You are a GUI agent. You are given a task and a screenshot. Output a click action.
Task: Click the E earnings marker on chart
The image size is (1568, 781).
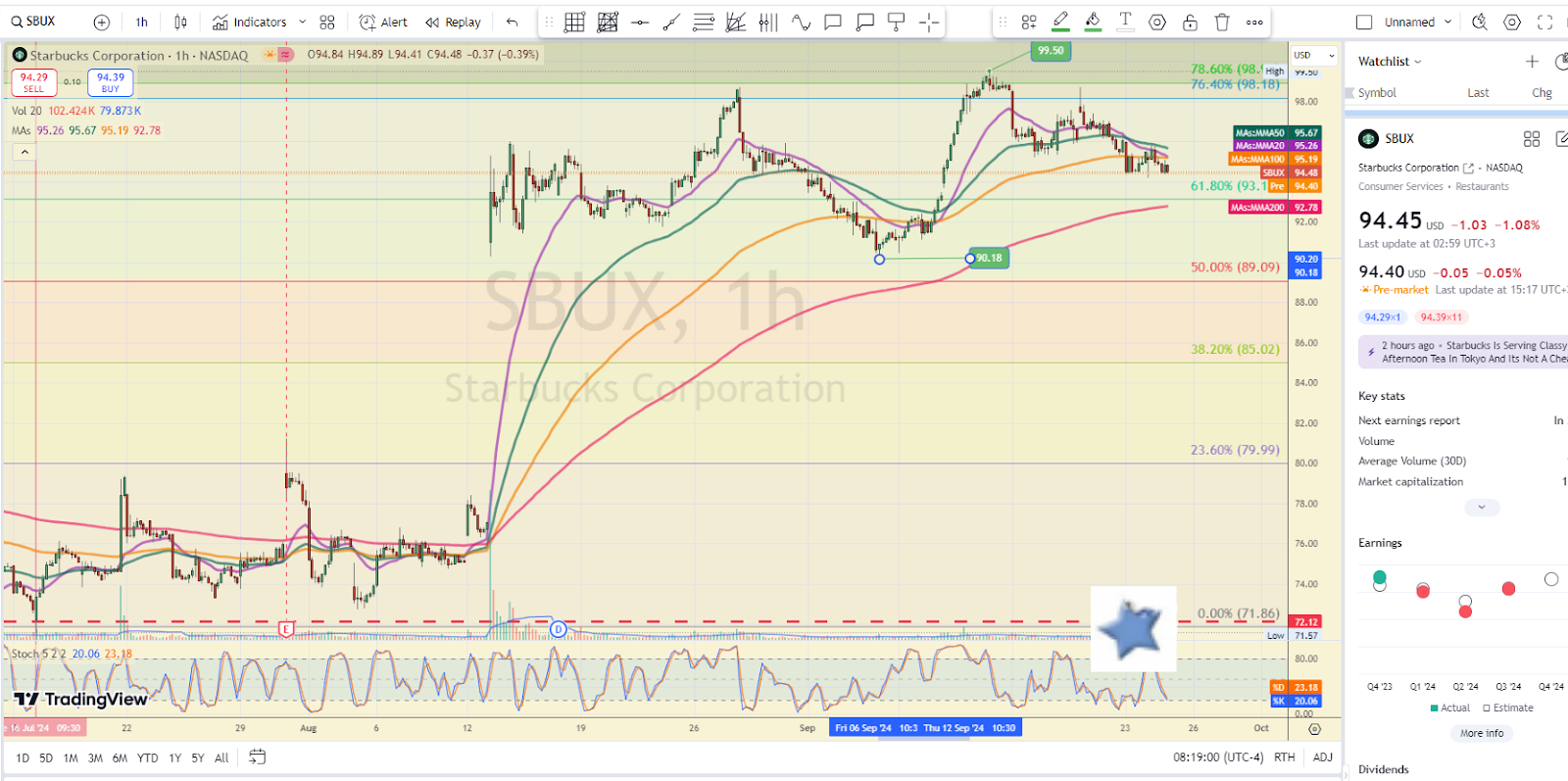(286, 629)
